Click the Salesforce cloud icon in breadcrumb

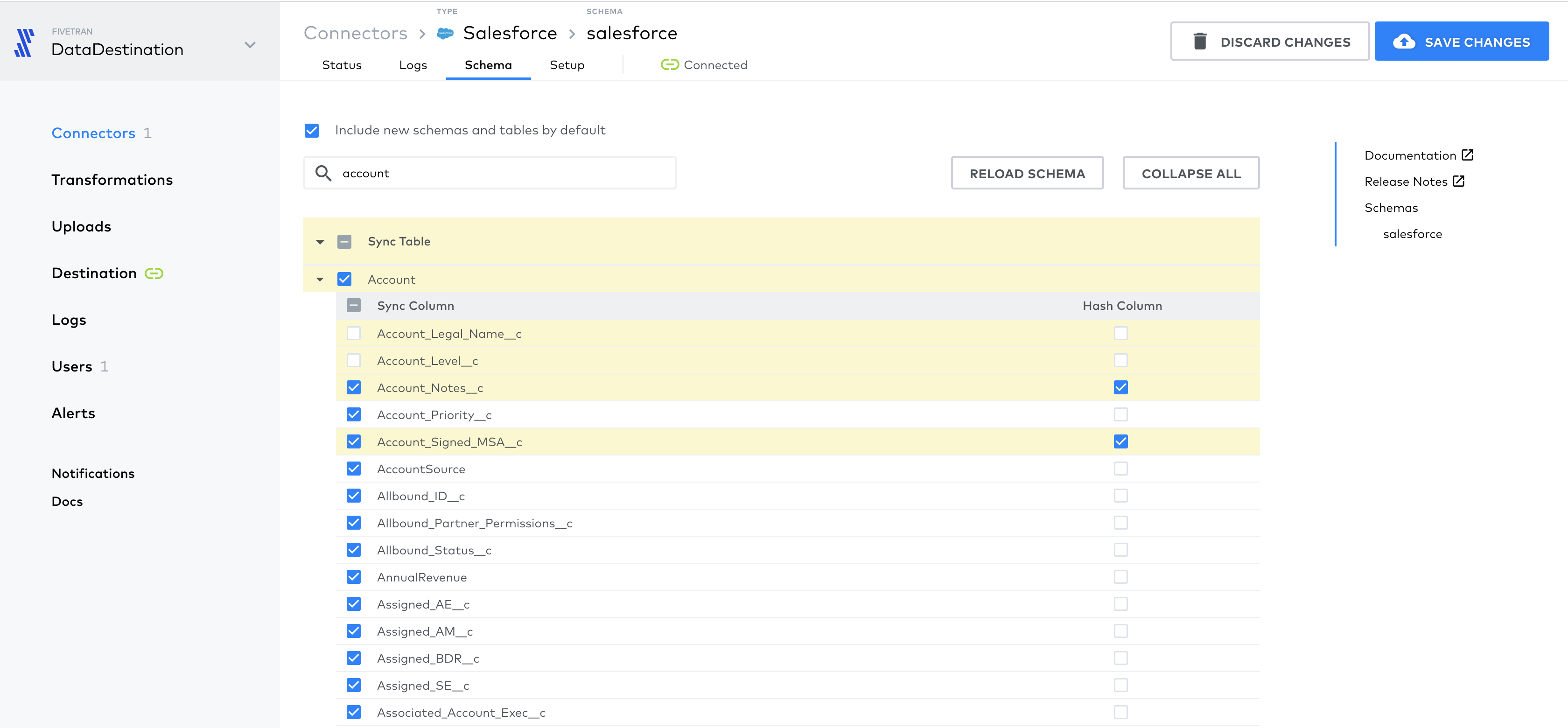(445, 34)
